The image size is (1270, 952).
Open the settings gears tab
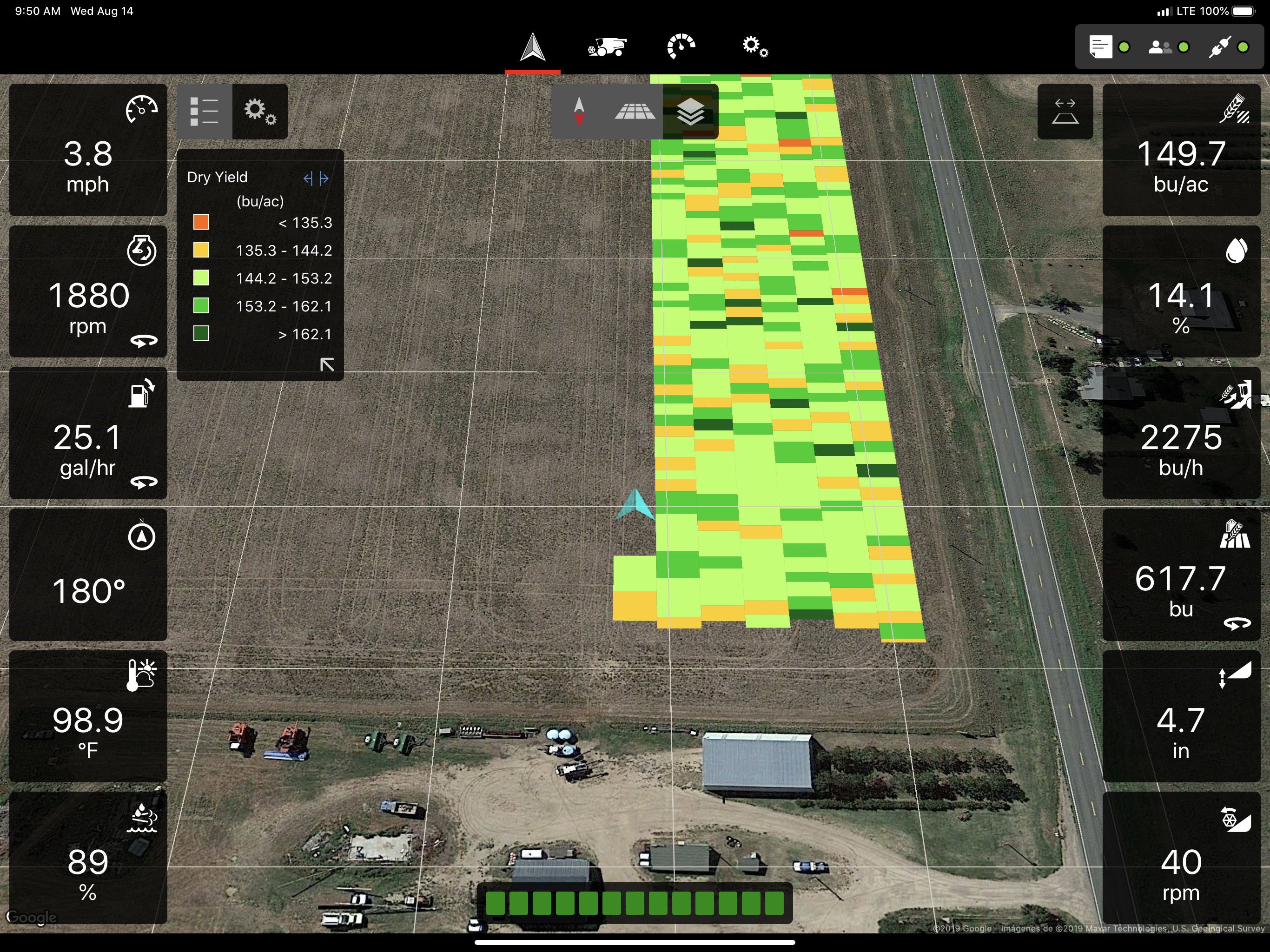[x=755, y=46]
